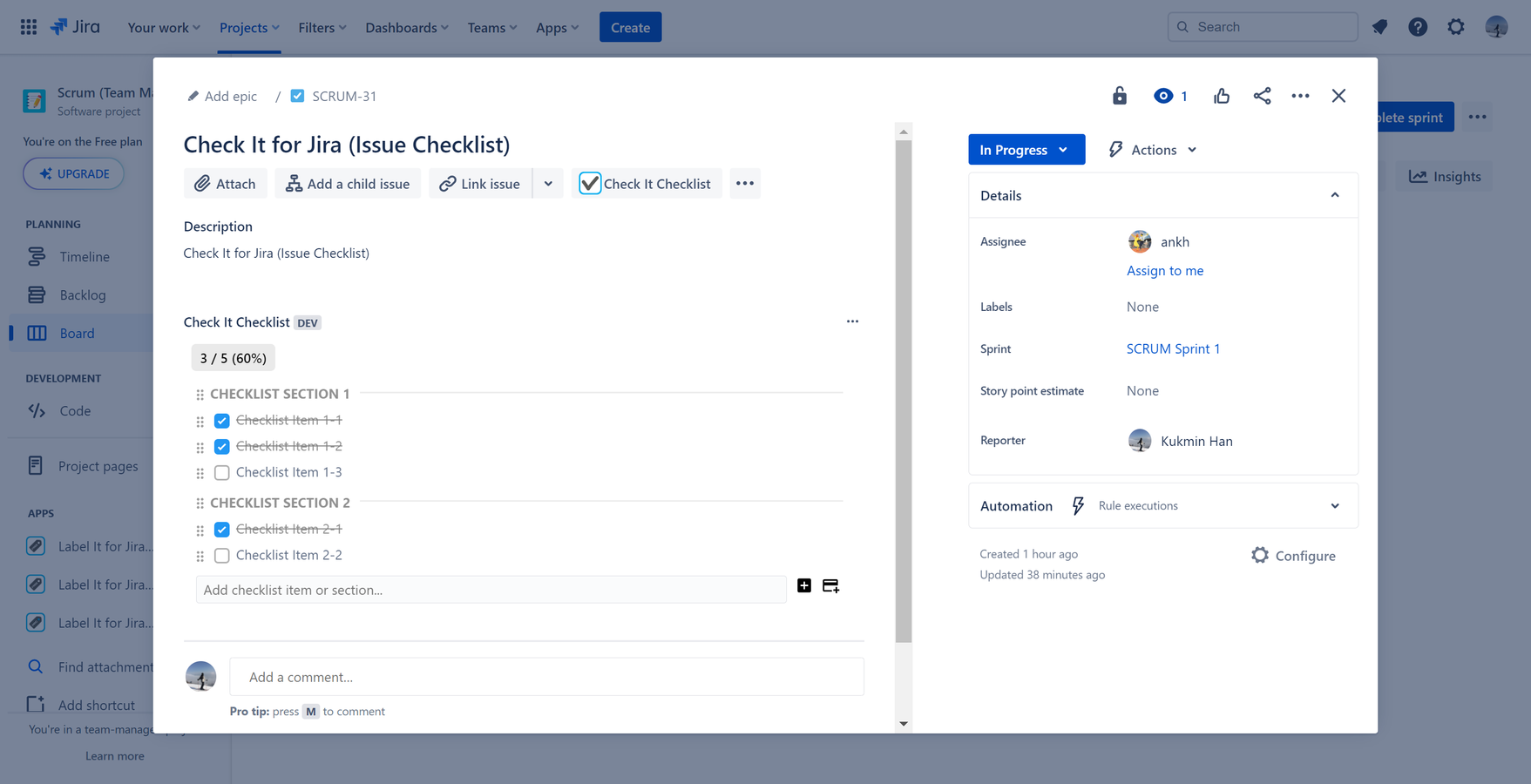1531x784 pixels.
Task: Click the Link issue button
Action: (x=480, y=184)
